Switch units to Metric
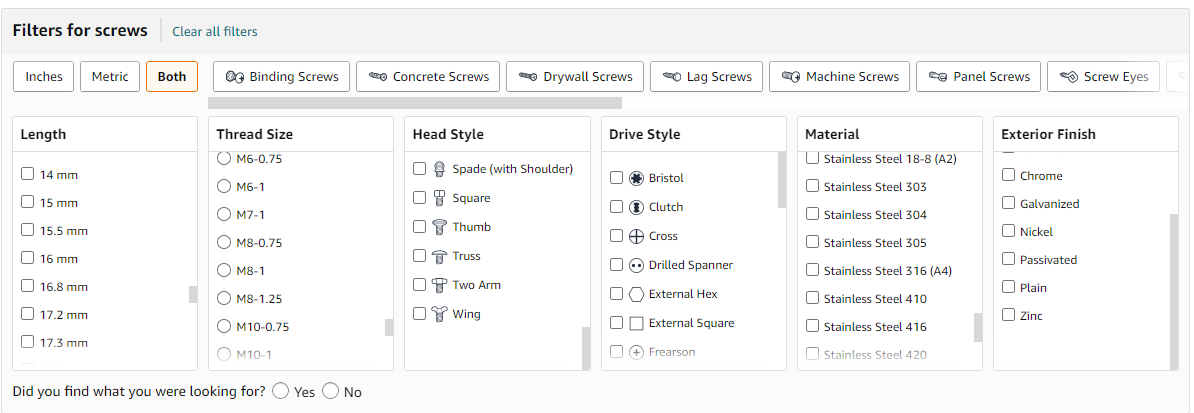 tap(110, 76)
